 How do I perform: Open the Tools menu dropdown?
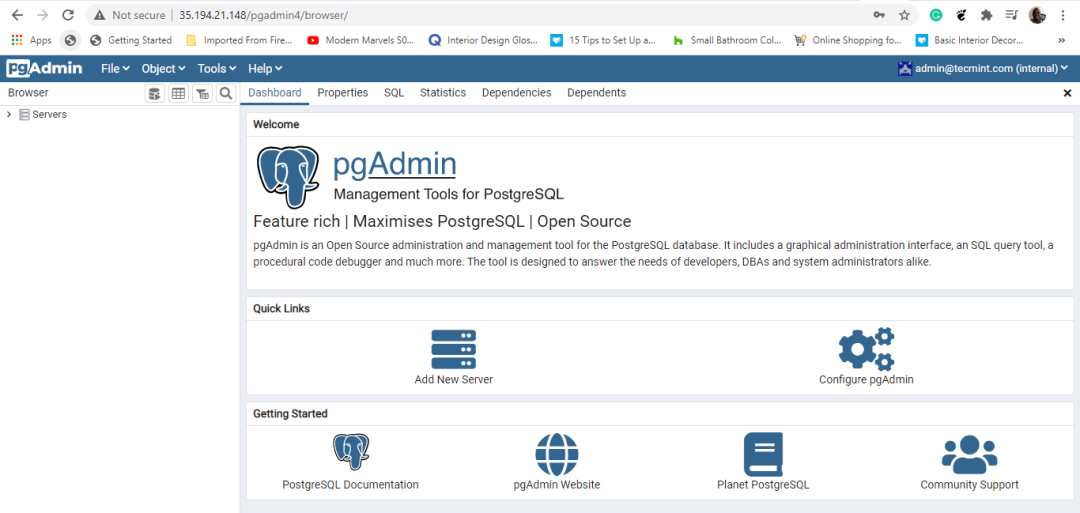(216, 69)
